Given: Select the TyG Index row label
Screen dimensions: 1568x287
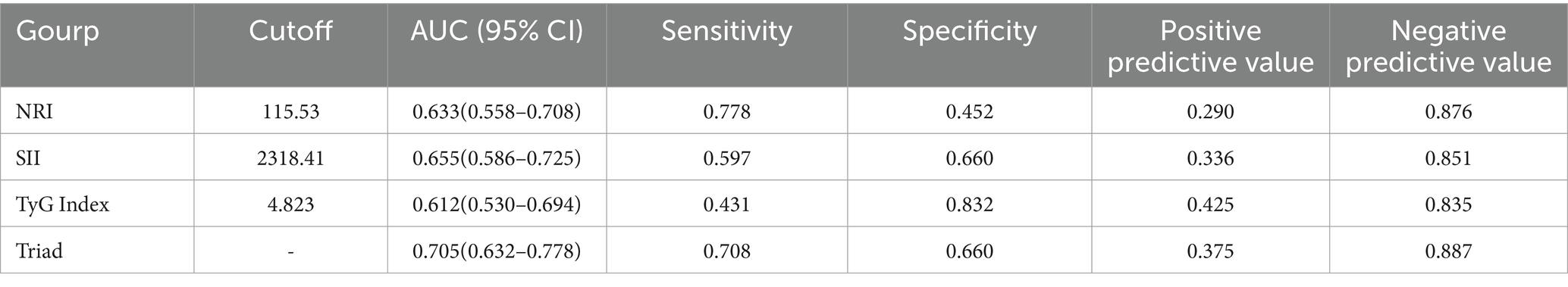Looking at the screenshot, I should point(62,204).
